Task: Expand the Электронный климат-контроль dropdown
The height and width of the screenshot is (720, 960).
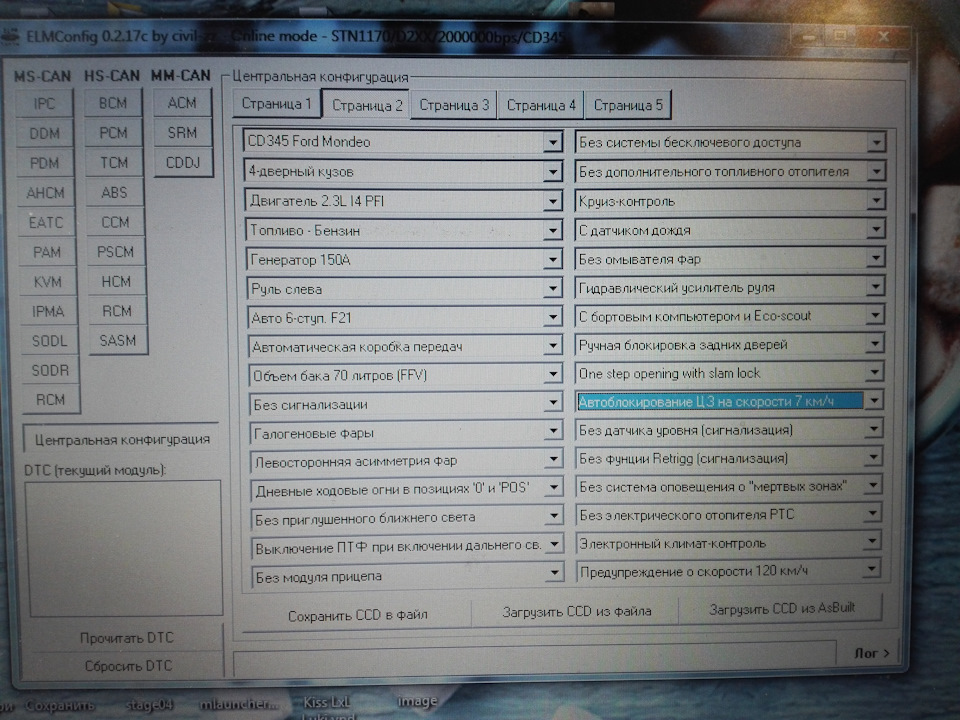Action: [872, 542]
